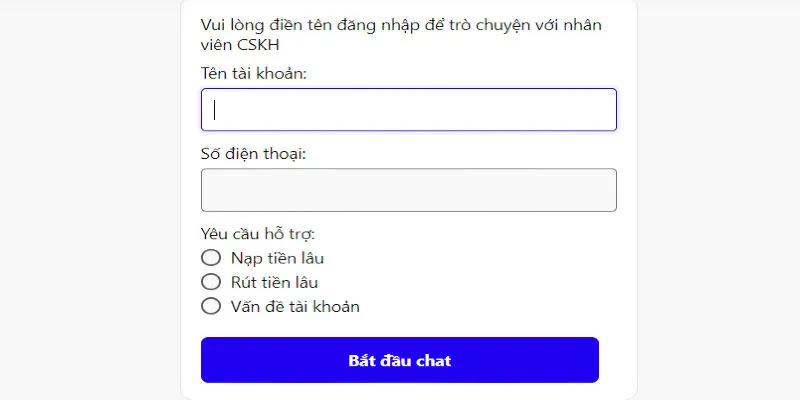Screen dimensions: 800x400
Task: Click the empty circle beside Vấn đề tài khoản
Action: pyautogui.click(x=211, y=306)
